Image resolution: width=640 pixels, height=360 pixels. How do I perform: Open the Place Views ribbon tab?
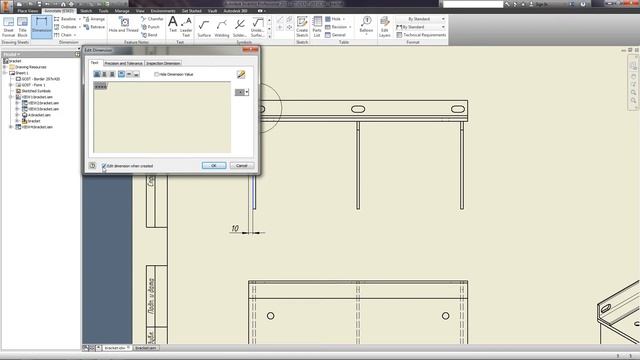[28, 11]
